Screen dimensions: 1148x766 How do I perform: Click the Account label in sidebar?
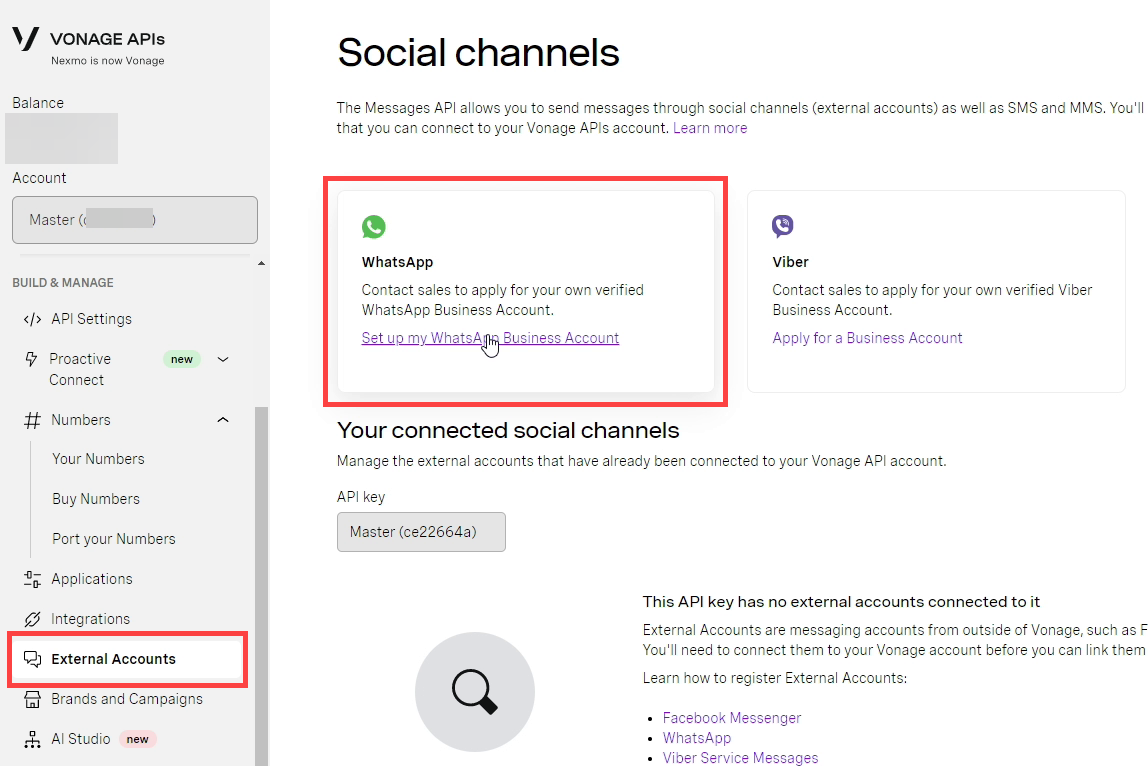click(x=40, y=178)
